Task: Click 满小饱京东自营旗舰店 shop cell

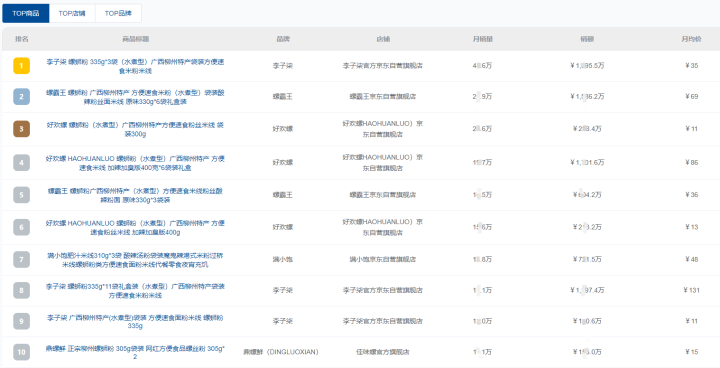Action: click(x=383, y=259)
